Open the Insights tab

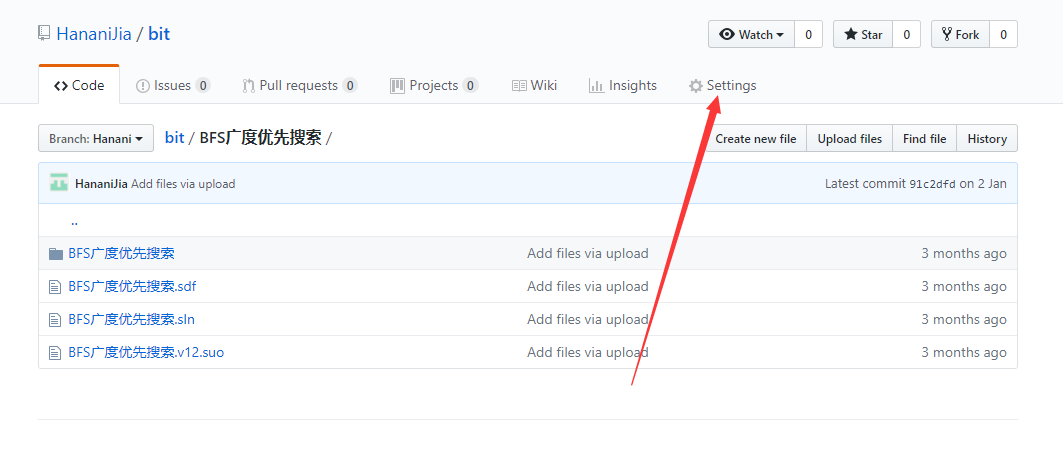(x=623, y=85)
